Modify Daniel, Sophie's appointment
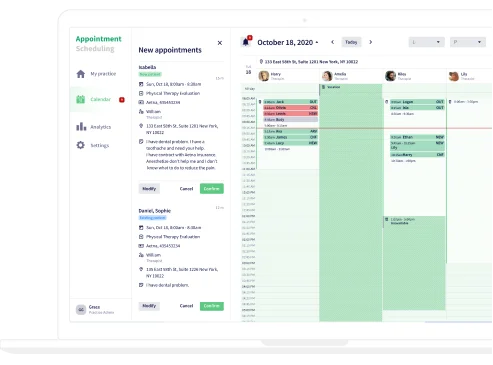 (149, 306)
